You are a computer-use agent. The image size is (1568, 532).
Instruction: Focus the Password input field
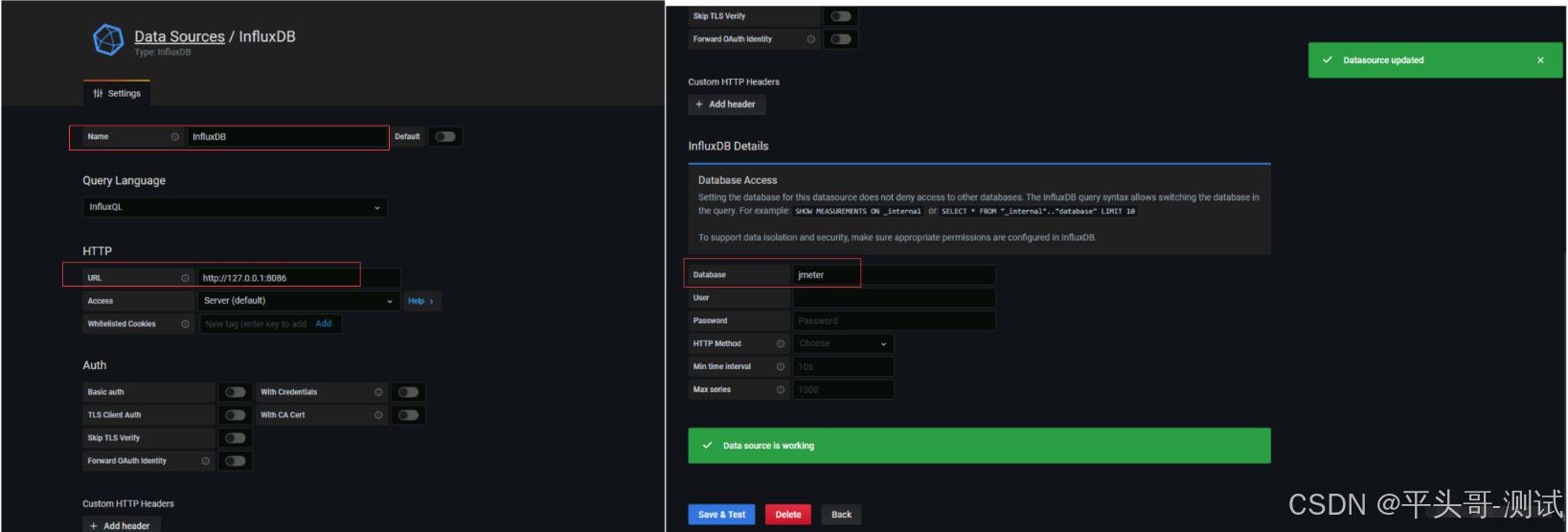[894, 321]
